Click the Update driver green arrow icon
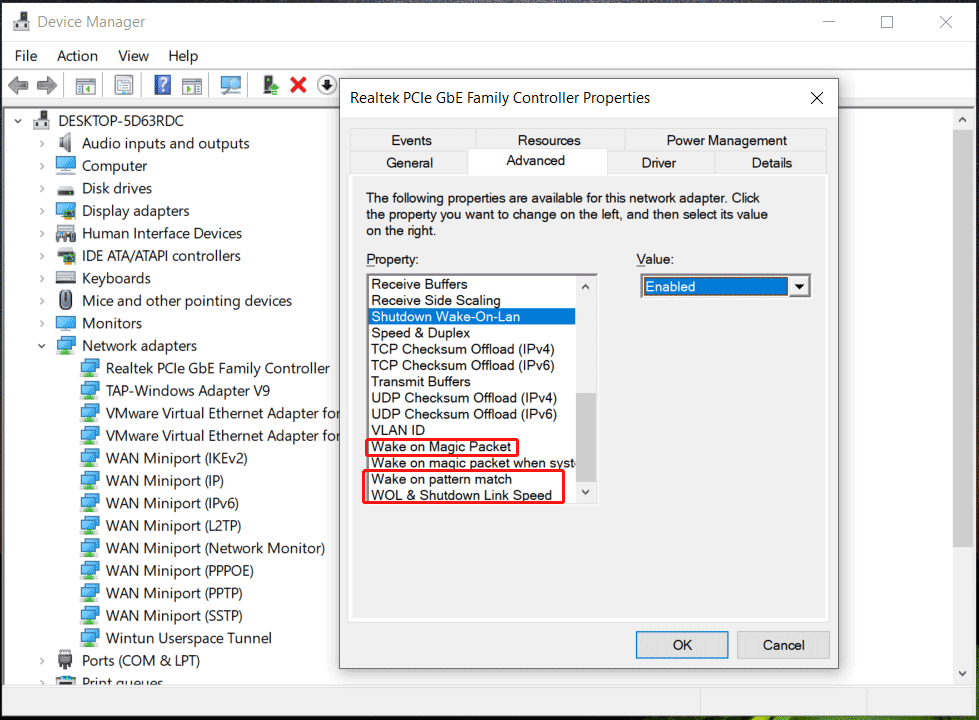This screenshot has height=720, width=979. (x=270, y=85)
